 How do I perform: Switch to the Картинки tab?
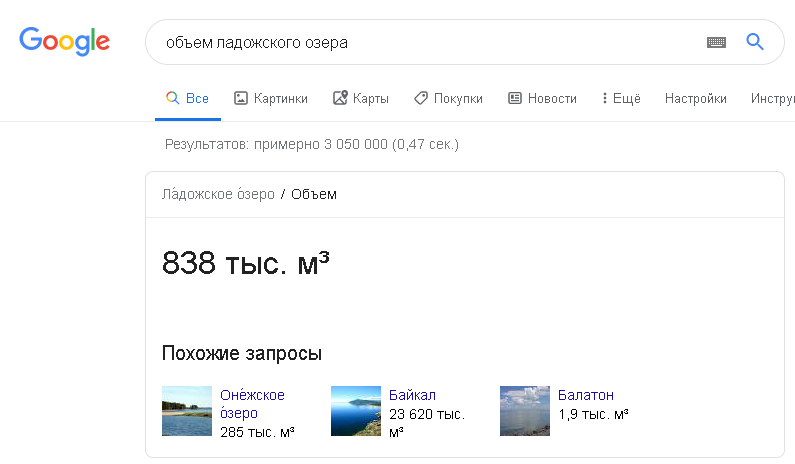click(x=280, y=98)
